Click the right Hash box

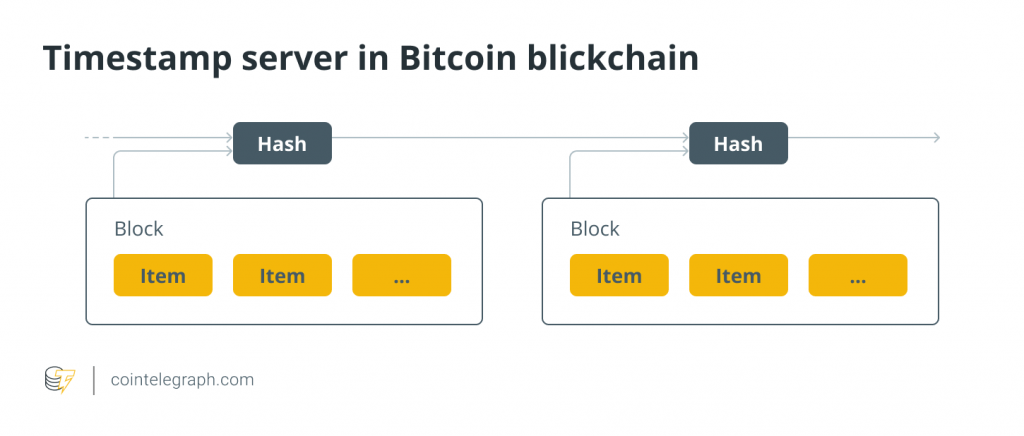click(x=738, y=144)
